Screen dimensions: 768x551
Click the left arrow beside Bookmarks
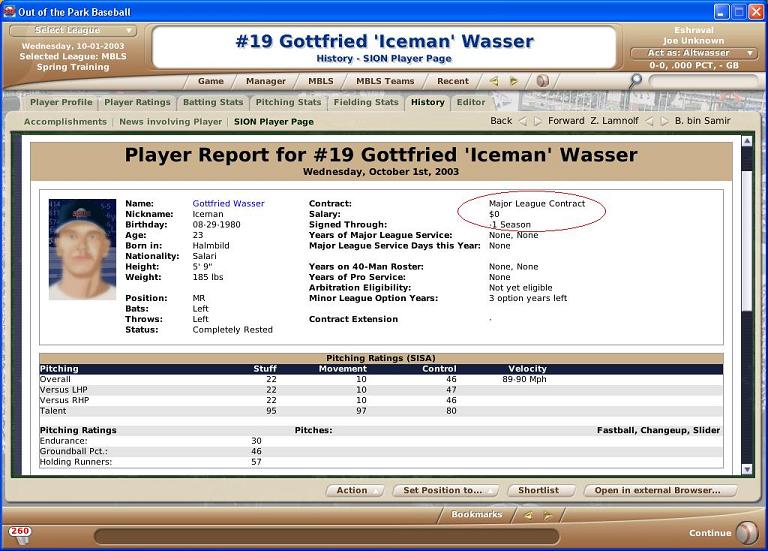point(528,515)
